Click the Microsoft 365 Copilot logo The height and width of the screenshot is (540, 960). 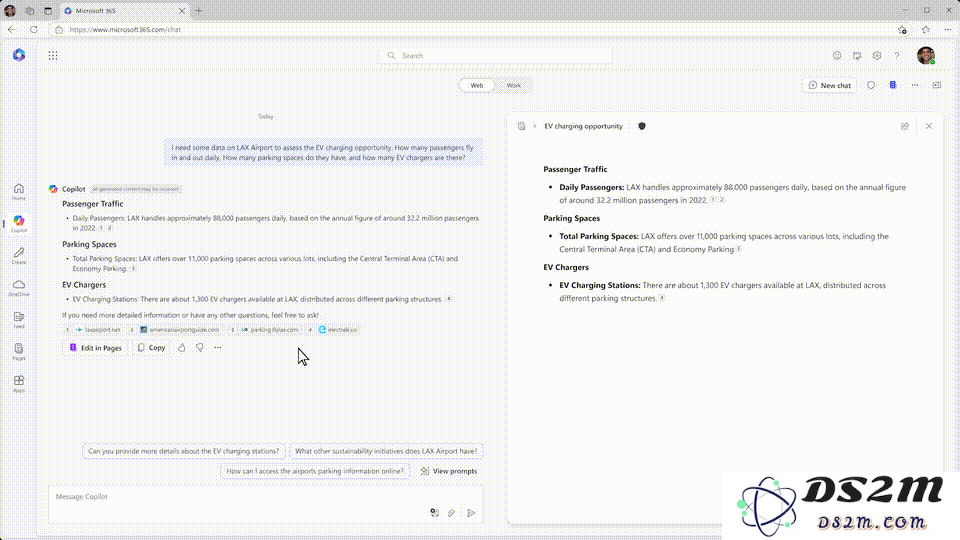pyautogui.click(x=19, y=55)
